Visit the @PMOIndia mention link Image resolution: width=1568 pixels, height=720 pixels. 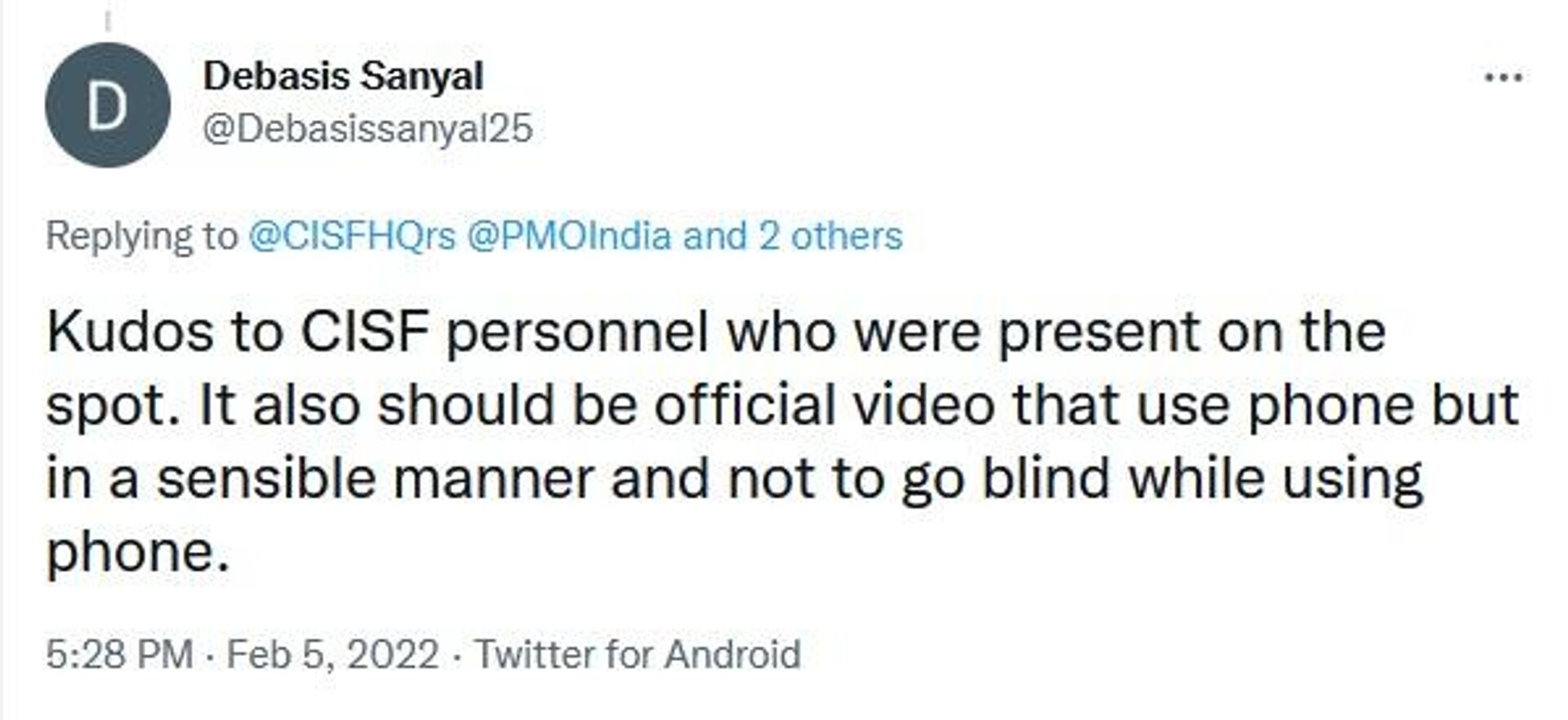pyautogui.click(x=568, y=236)
